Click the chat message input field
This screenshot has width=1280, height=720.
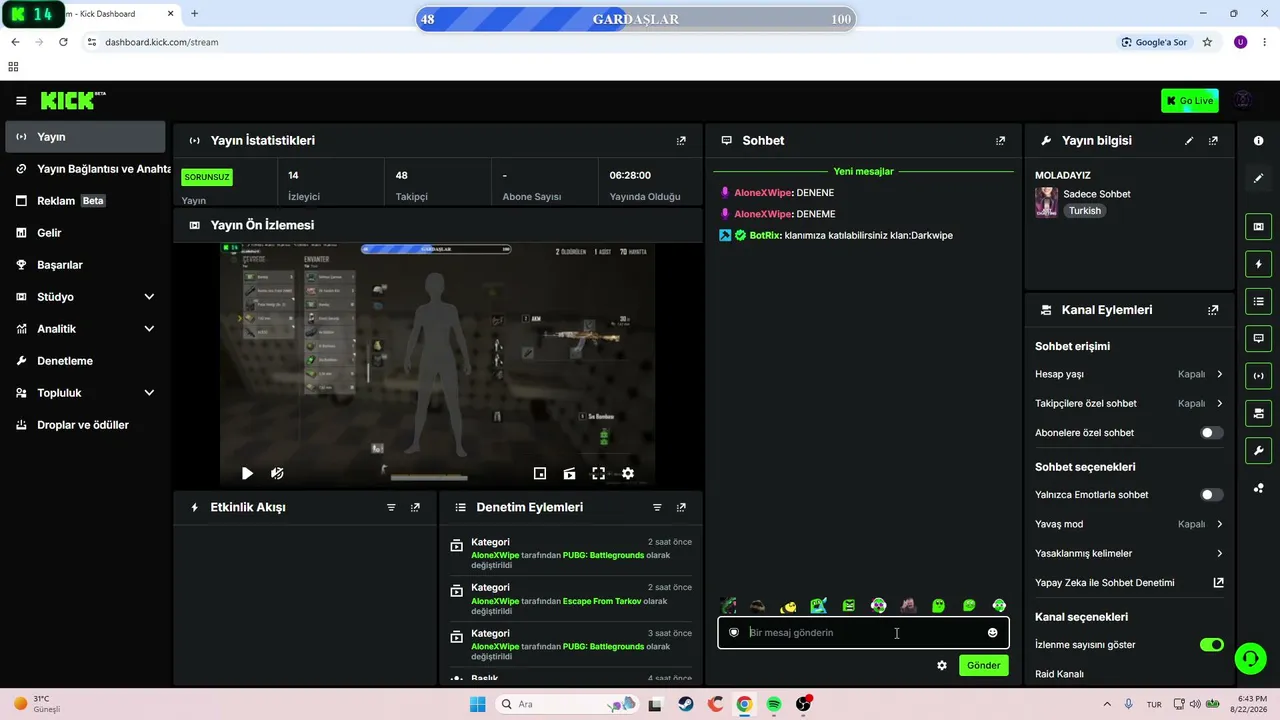(x=863, y=632)
